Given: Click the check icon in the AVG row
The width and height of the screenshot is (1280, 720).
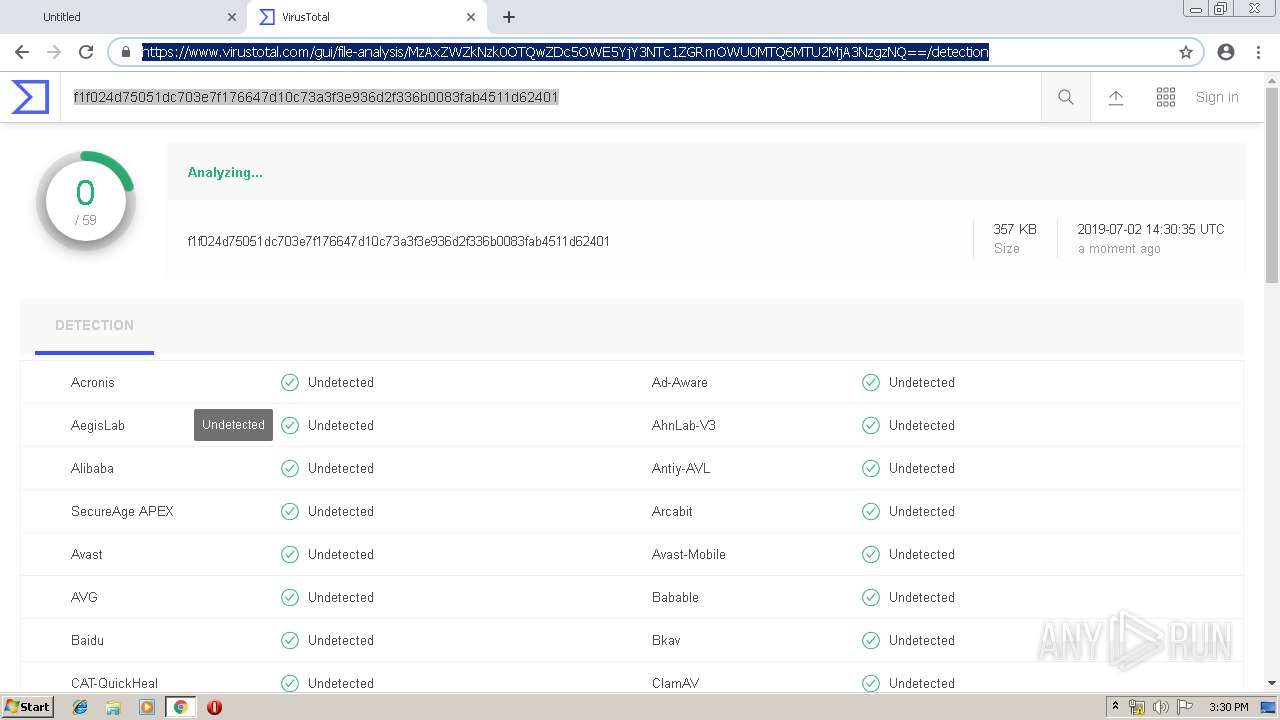Looking at the screenshot, I should 290,597.
